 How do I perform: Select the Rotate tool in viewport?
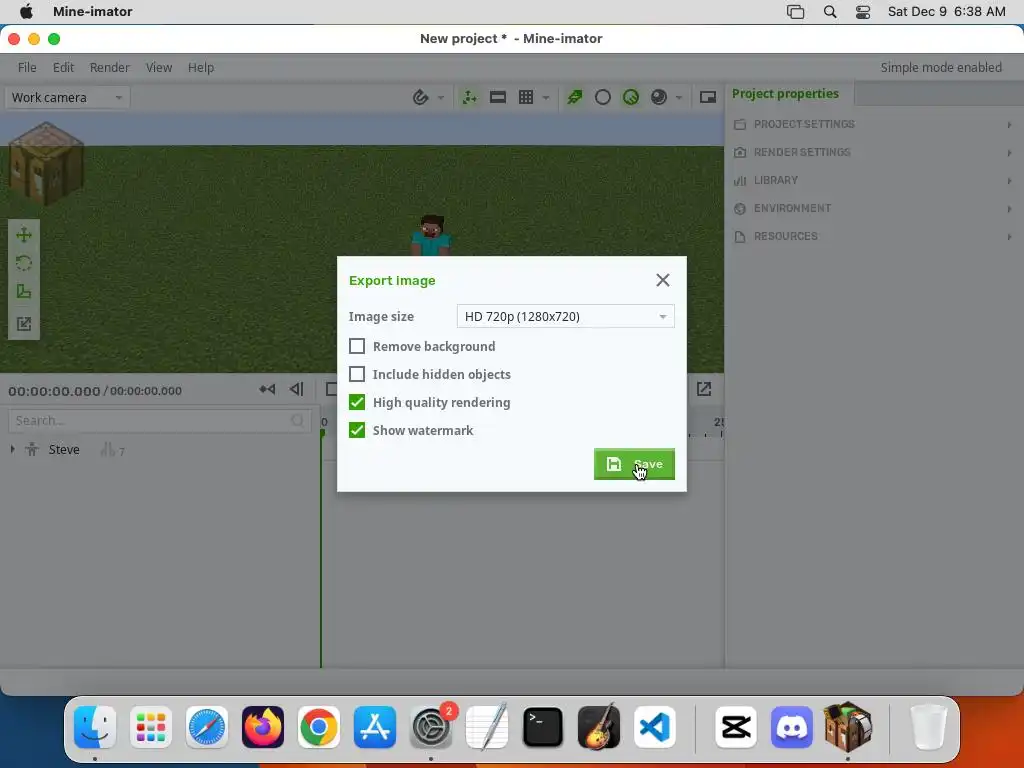24,263
